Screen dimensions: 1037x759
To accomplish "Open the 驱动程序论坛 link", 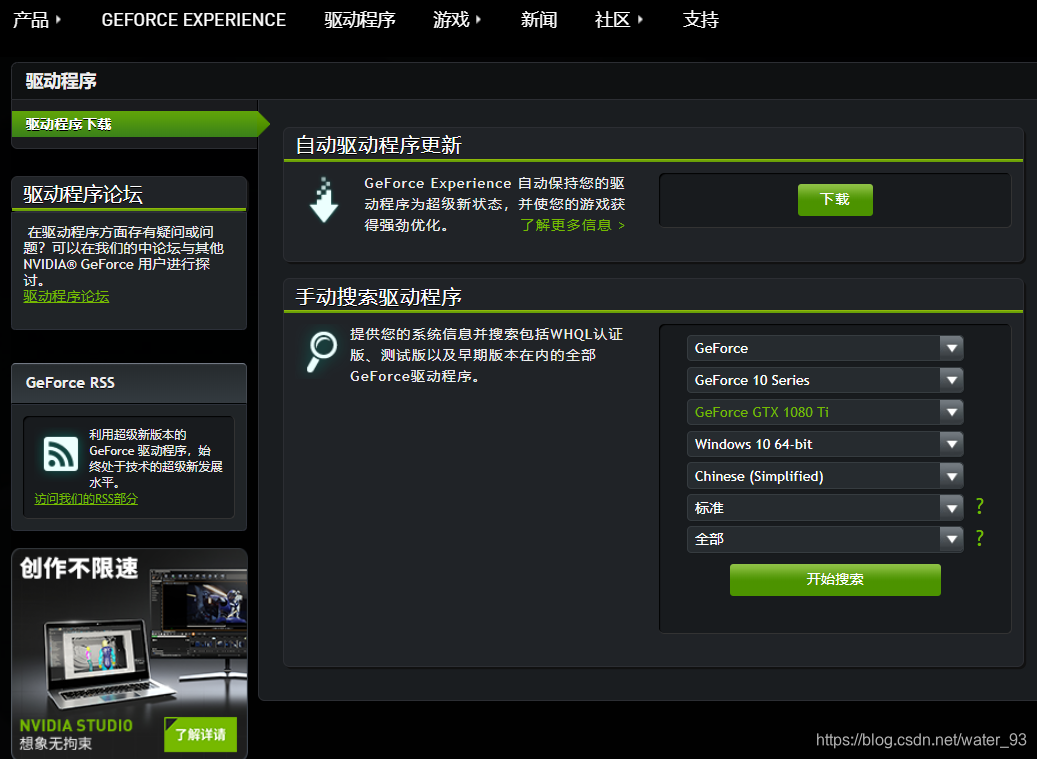I will (x=66, y=296).
